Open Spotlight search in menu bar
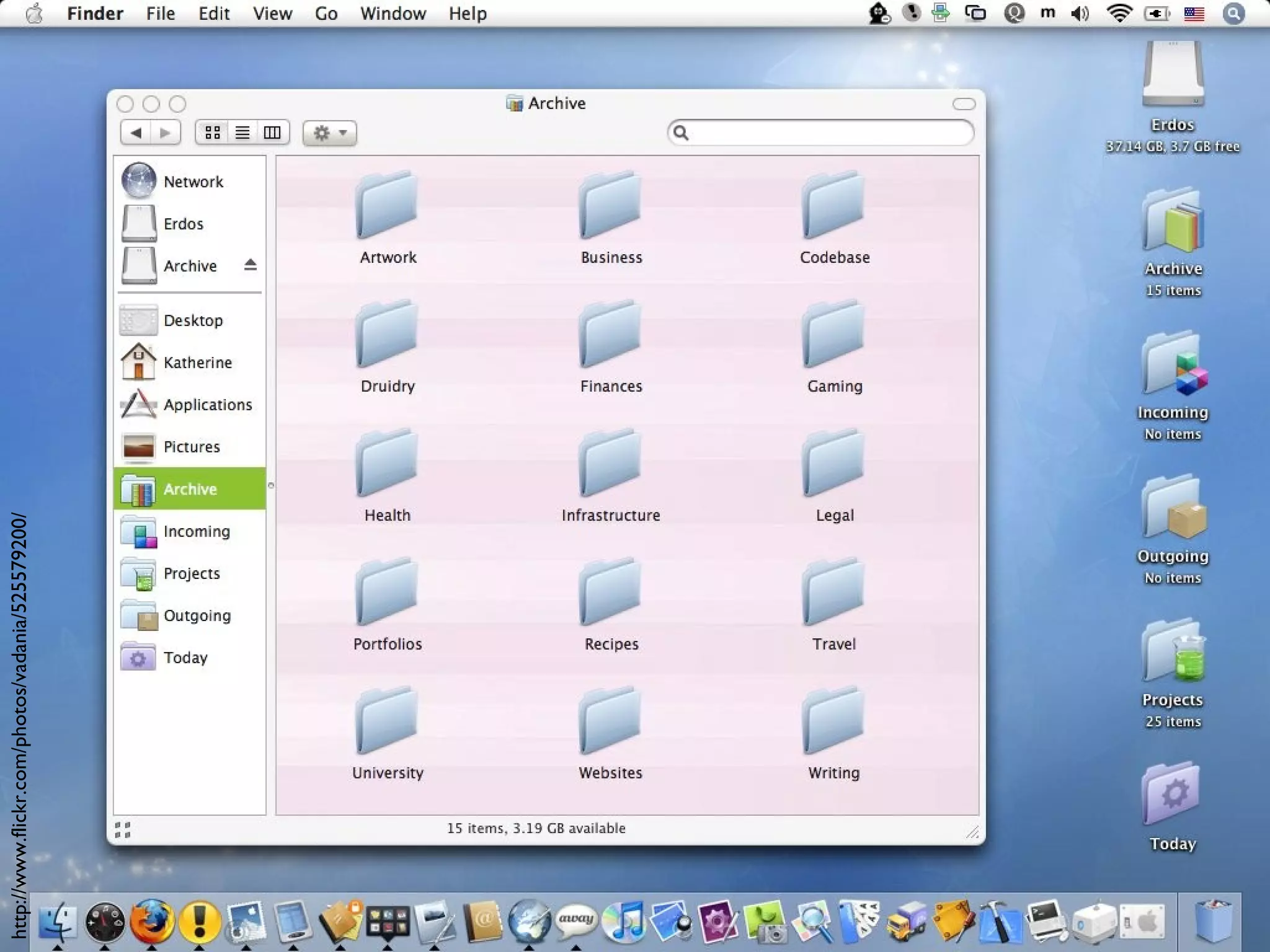The height and width of the screenshot is (952, 1270). (x=1233, y=13)
